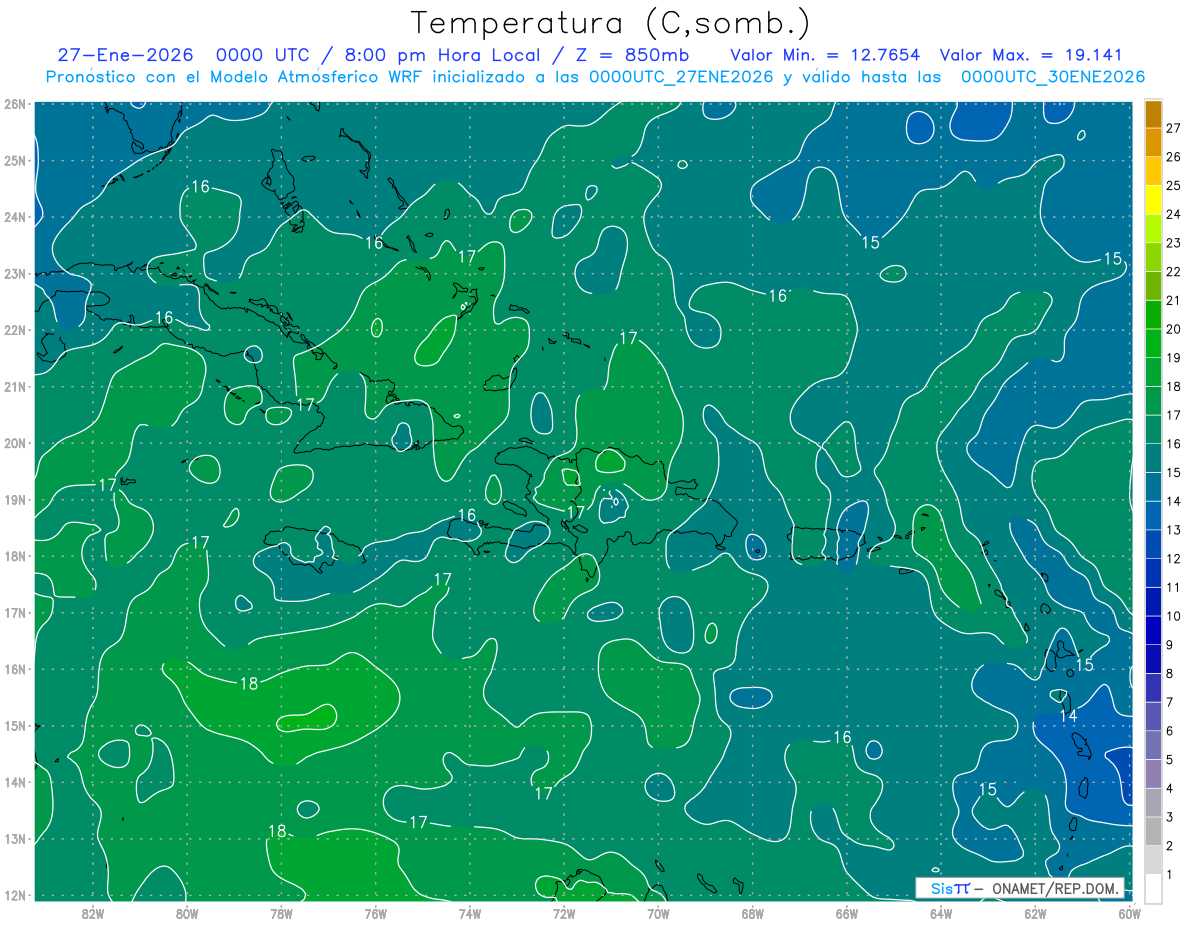
Task: Click the "26N" latitude axis label
Action: point(15,103)
